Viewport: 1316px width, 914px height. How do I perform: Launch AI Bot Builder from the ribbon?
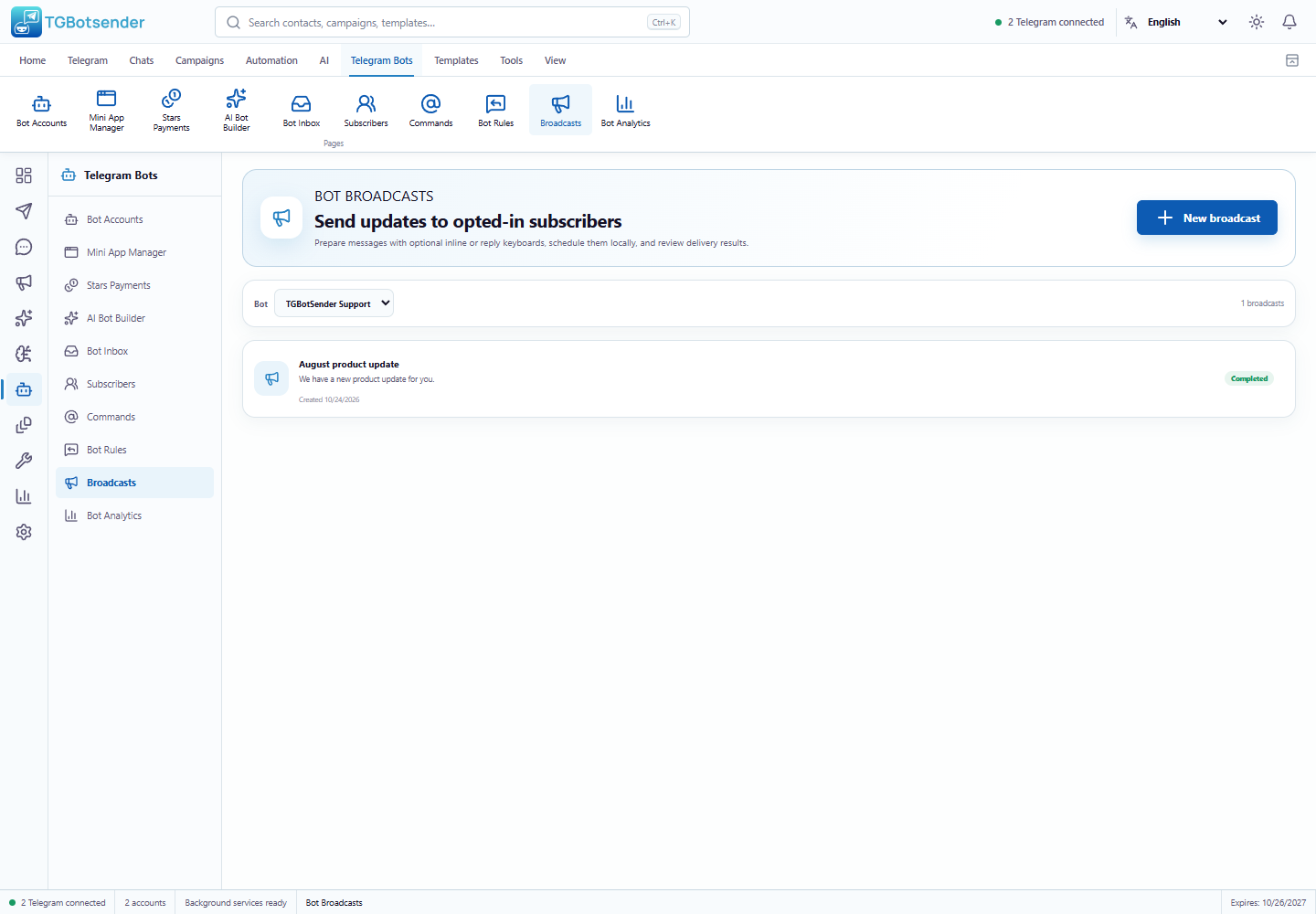tap(237, 110)
